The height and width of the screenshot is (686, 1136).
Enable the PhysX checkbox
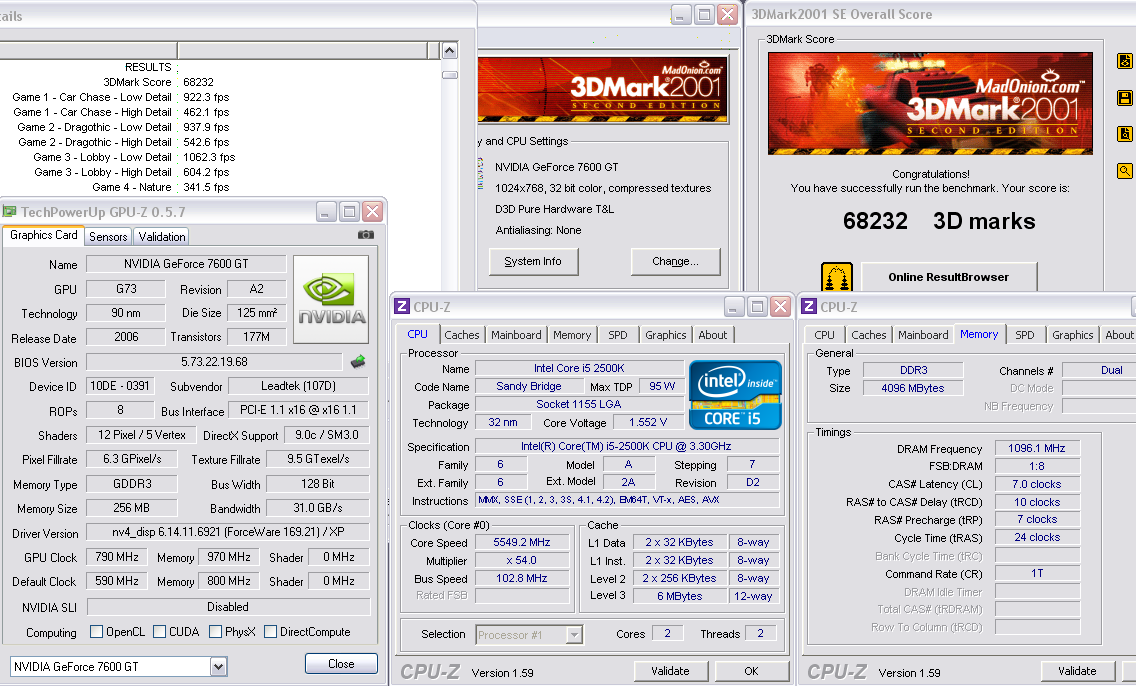click(215, 632)
